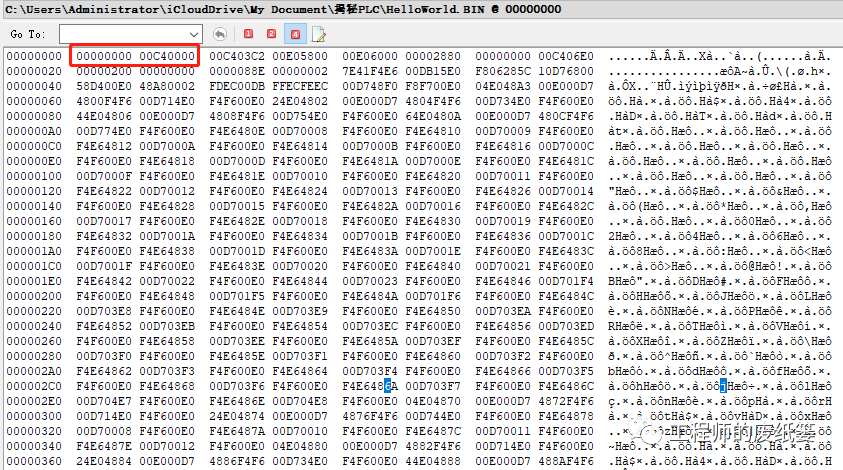Select hex value FFECFEEC
Viewport: 843px width, 470px height.
click(300, 86)
